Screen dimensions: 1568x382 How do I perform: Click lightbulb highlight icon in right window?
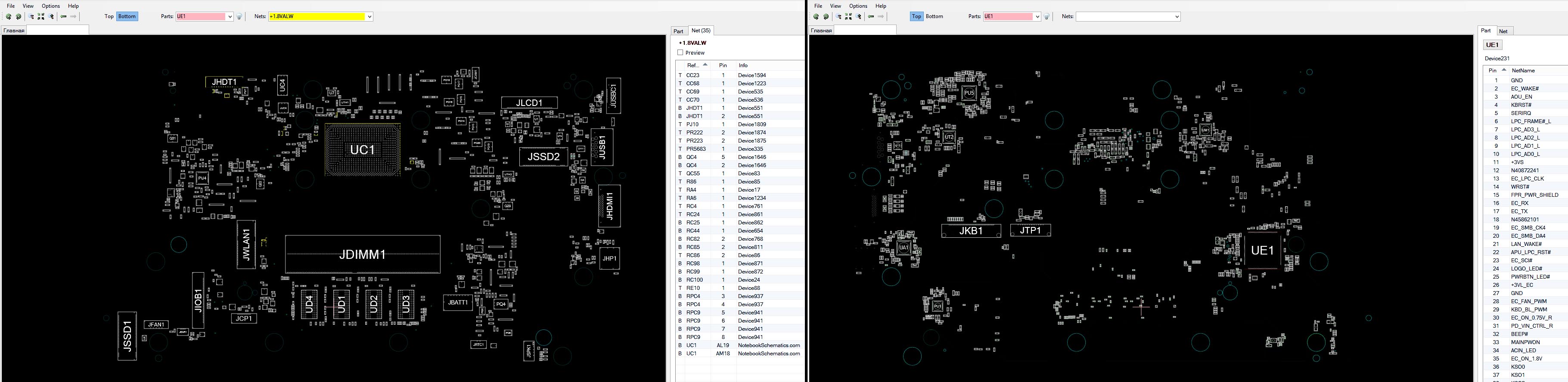point(1047,17)
